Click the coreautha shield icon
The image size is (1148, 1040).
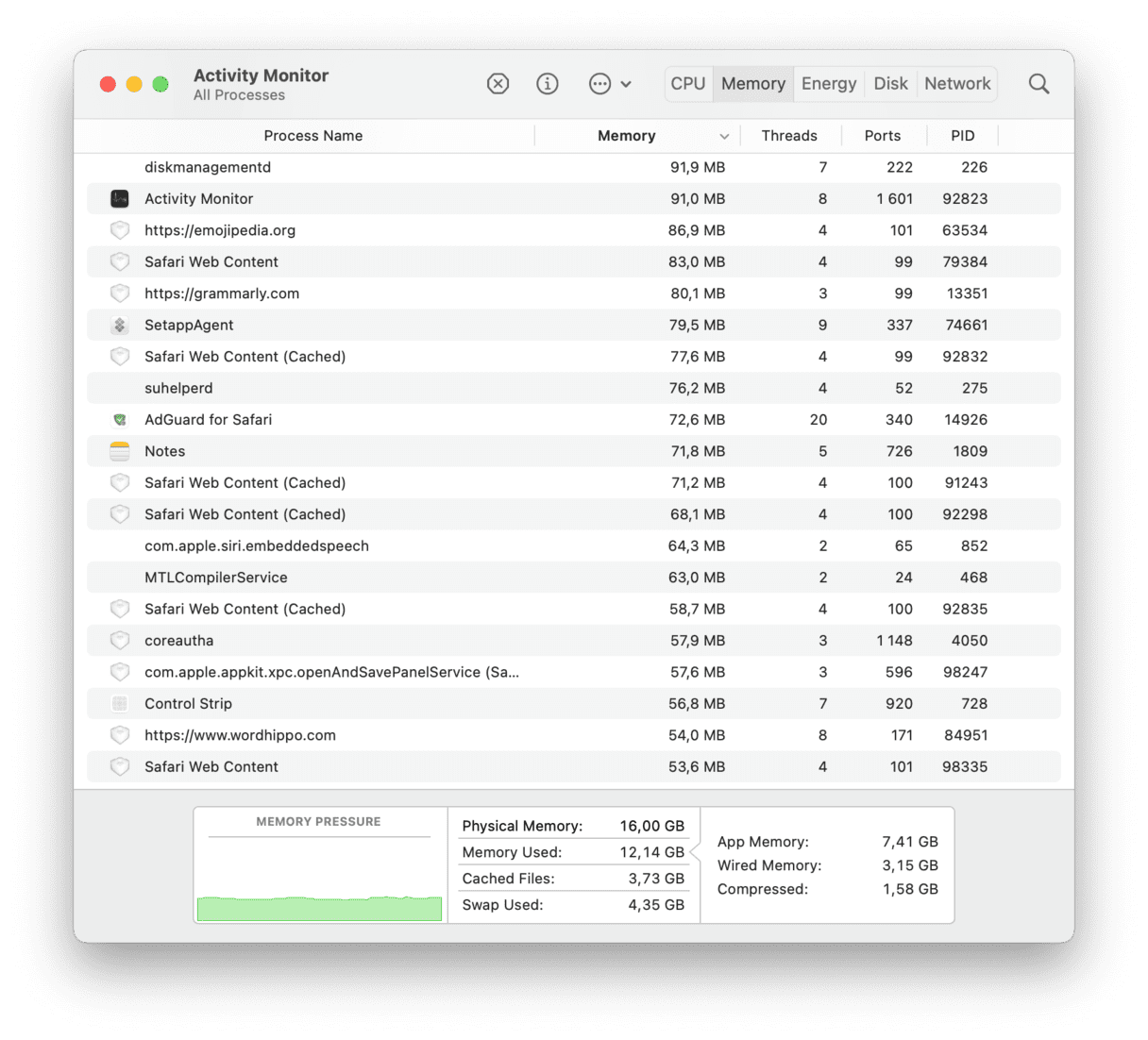click(120, 641)
